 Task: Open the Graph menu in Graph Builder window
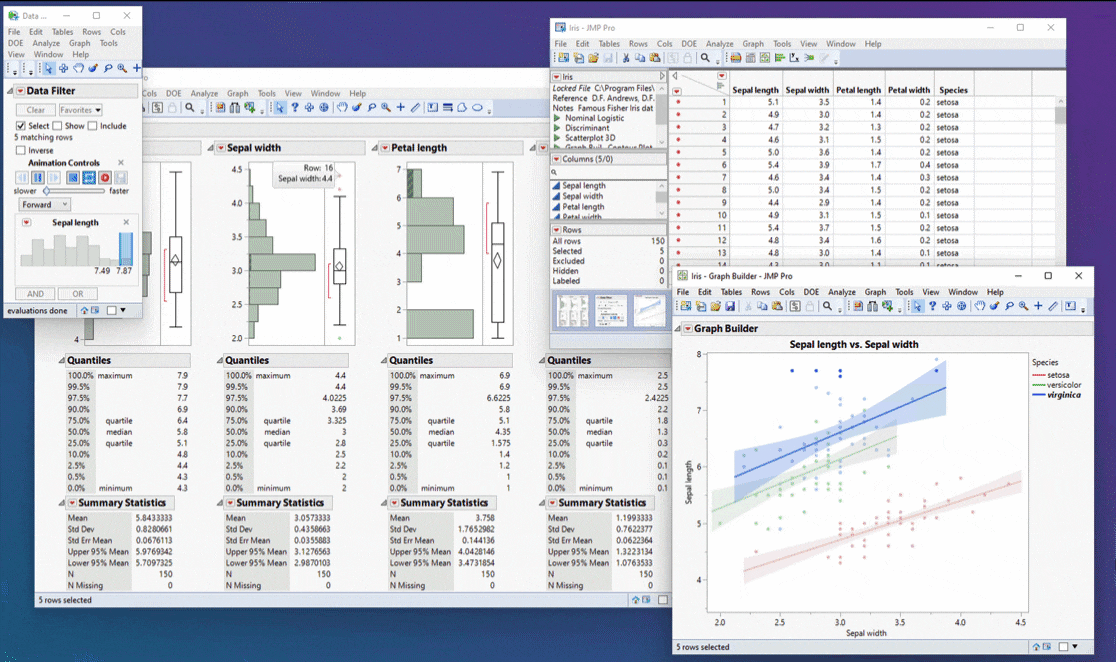[x=875, y=293]
